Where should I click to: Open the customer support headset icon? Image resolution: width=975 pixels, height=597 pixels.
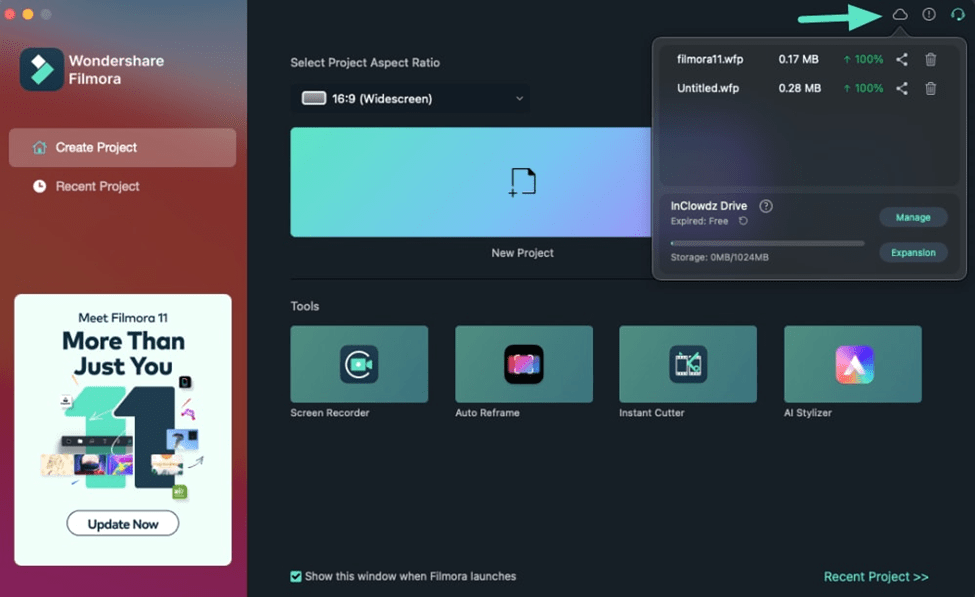958,14
